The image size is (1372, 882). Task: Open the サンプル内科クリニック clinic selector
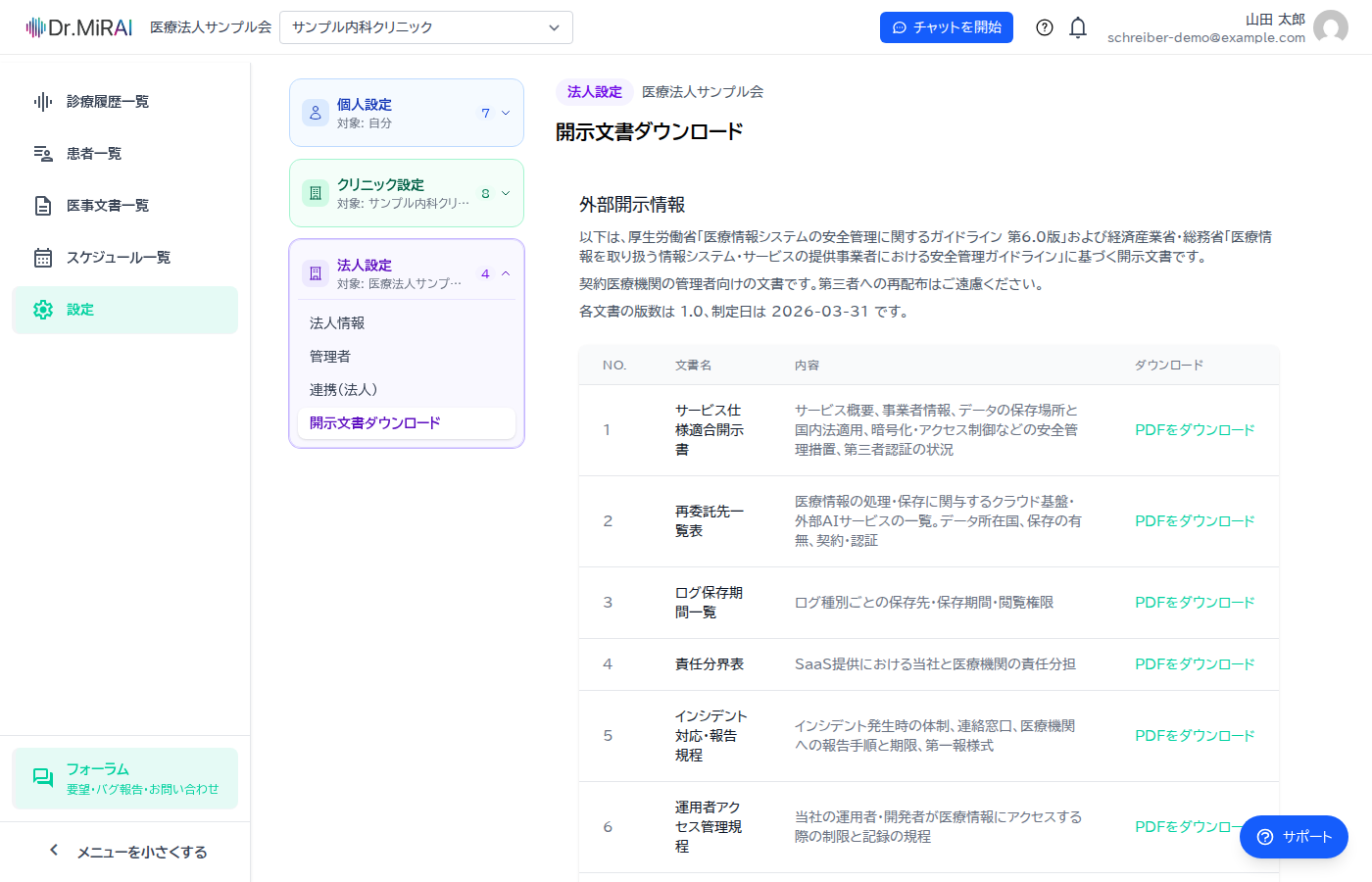coord(426,27)
